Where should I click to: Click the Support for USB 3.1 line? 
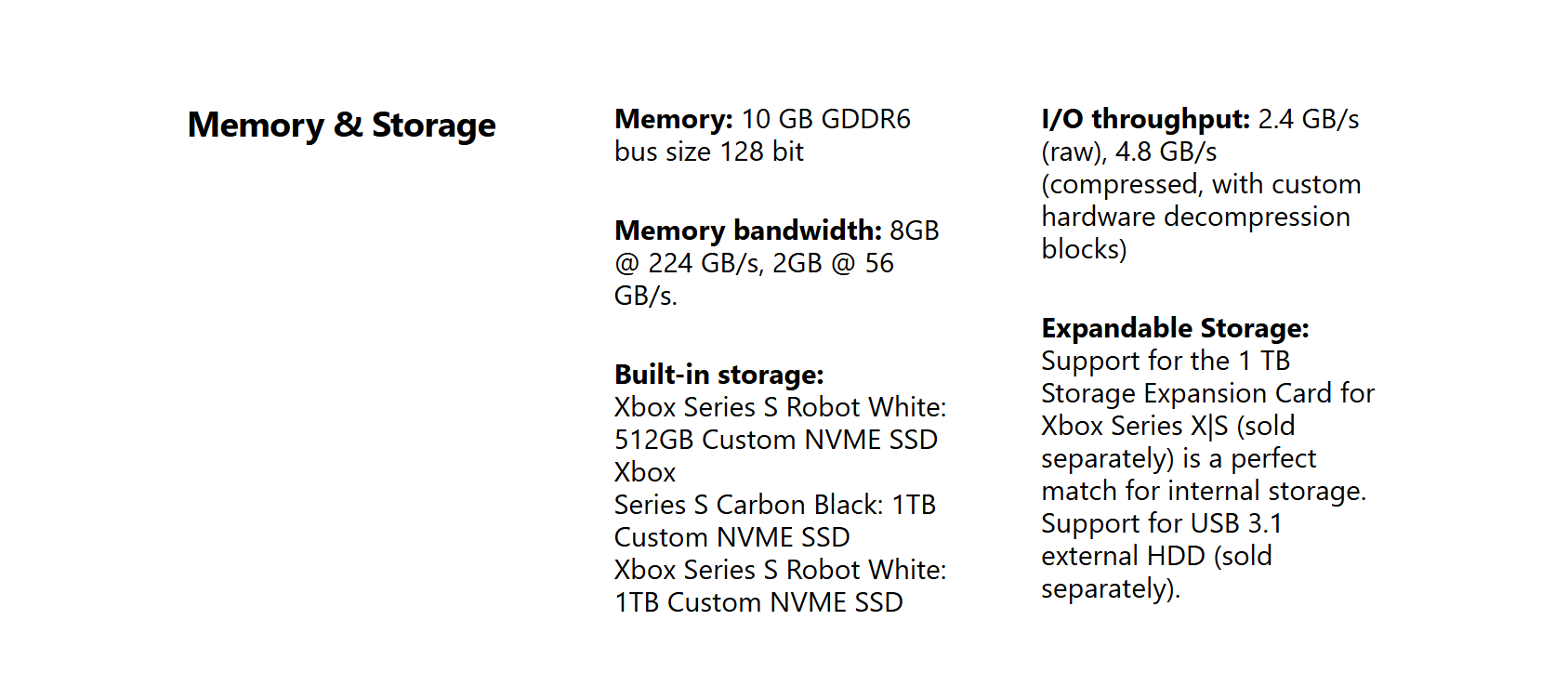[x=1162, y=523]
